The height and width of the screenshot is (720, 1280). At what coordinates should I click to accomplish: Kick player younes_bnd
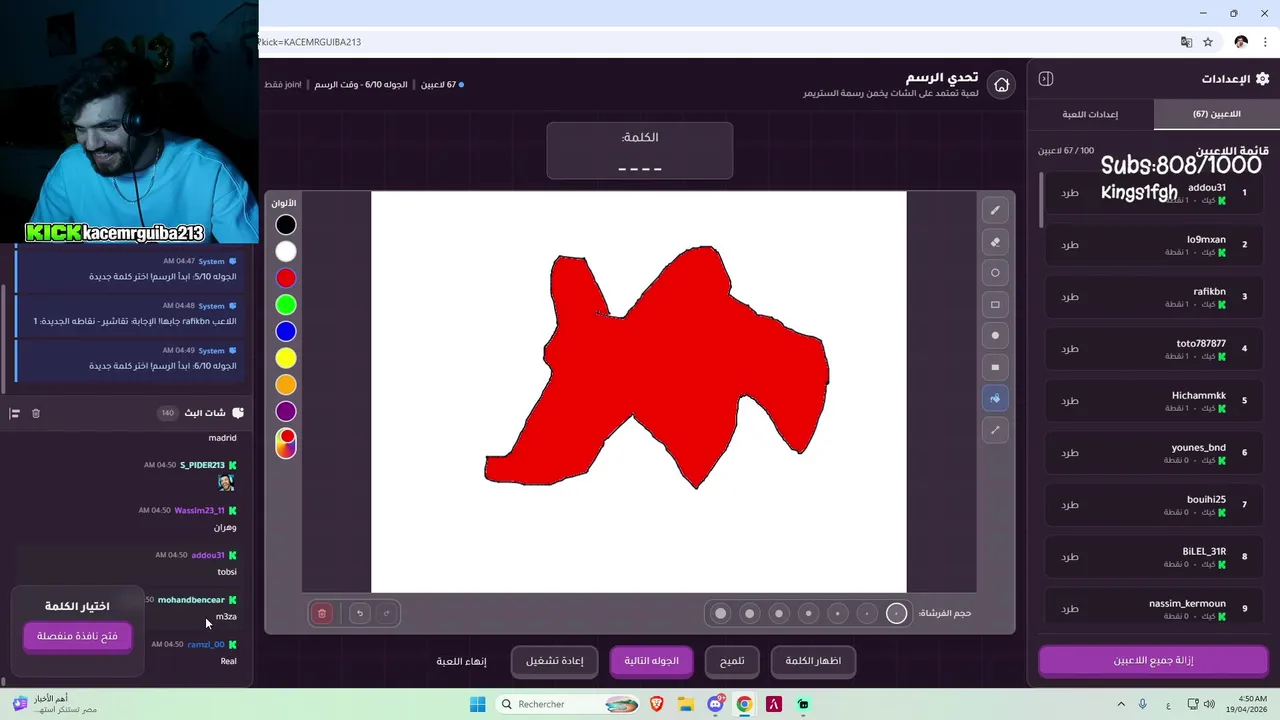1070,453
